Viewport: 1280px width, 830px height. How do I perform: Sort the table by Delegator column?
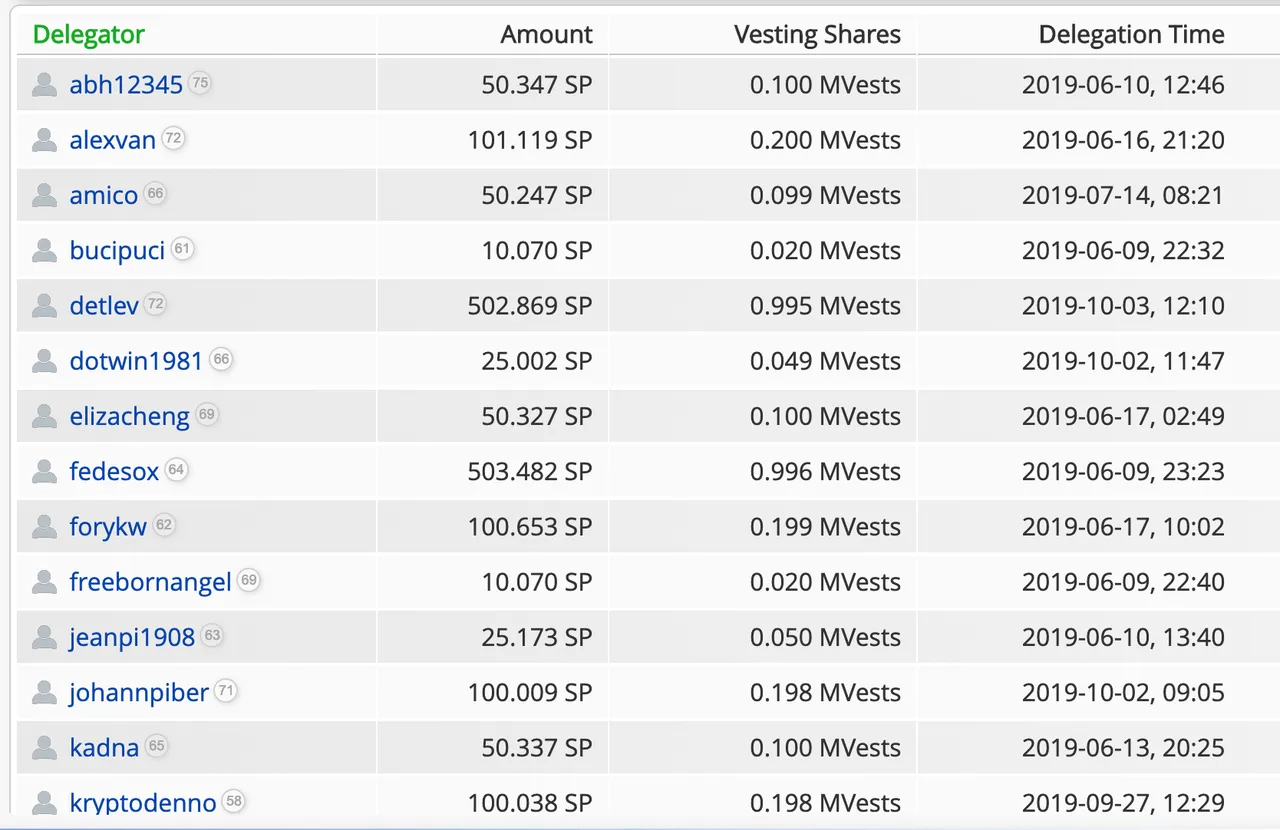tap(89, 35)
